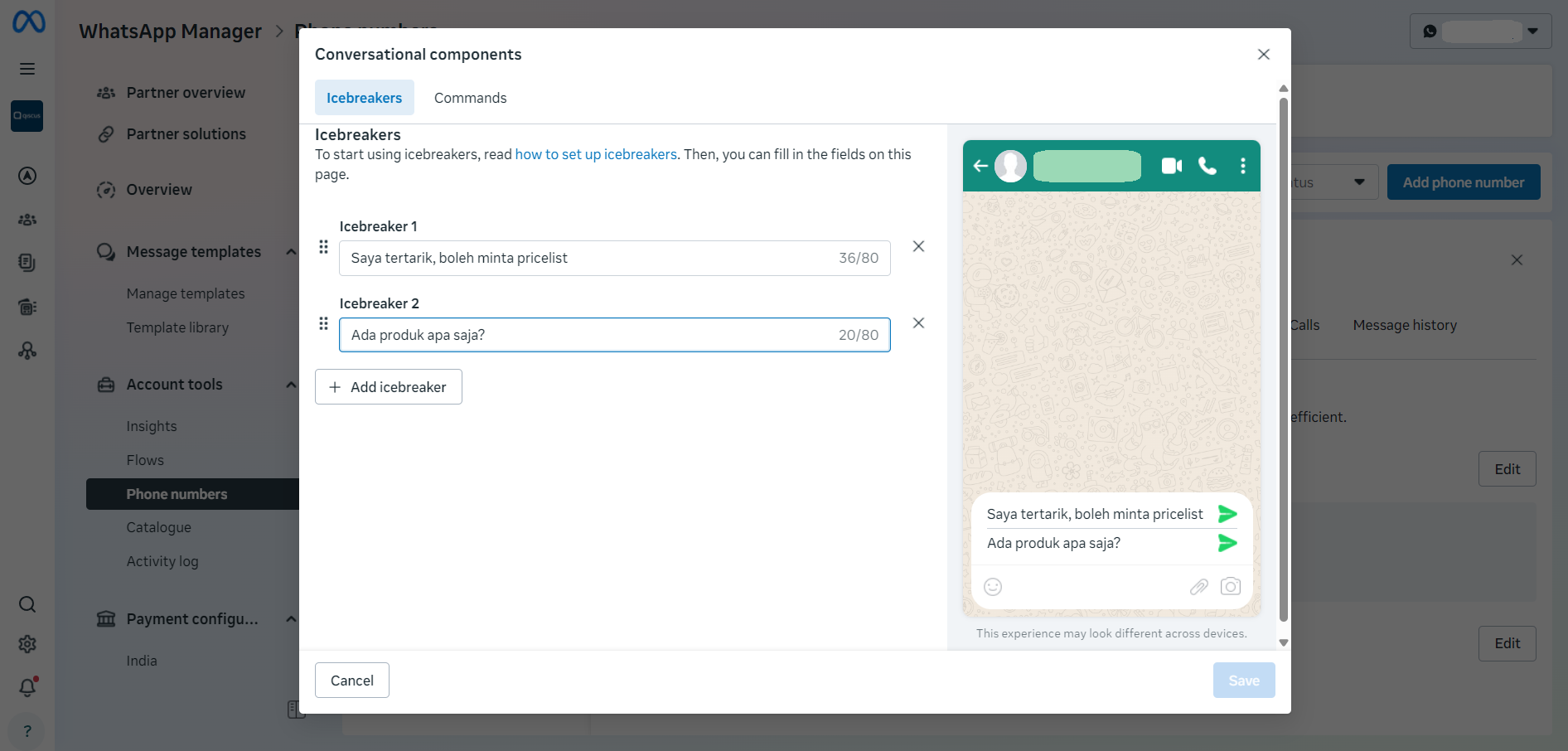Open the WhatsApp account selector dropdown
This screenshot has height=751, width=1568.
(x=1480, y=31)
